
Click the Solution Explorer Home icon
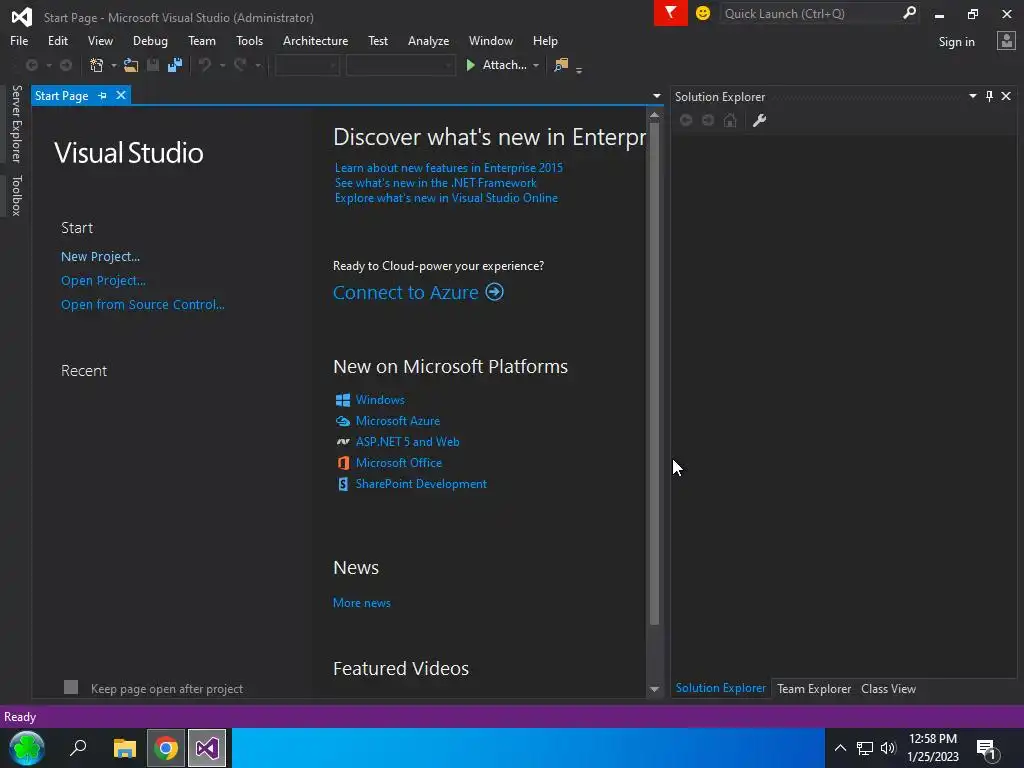tap(730, 120)
